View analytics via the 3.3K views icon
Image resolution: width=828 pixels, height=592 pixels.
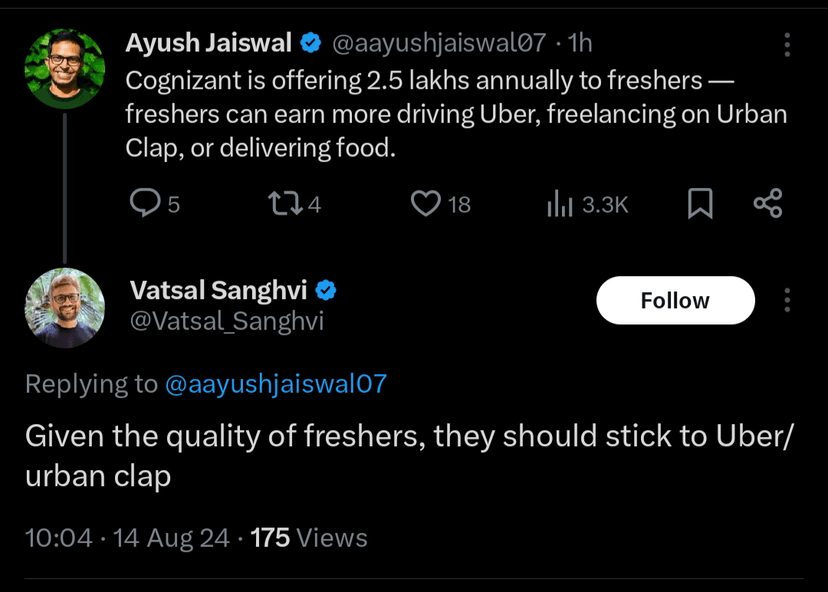(560, 204)
